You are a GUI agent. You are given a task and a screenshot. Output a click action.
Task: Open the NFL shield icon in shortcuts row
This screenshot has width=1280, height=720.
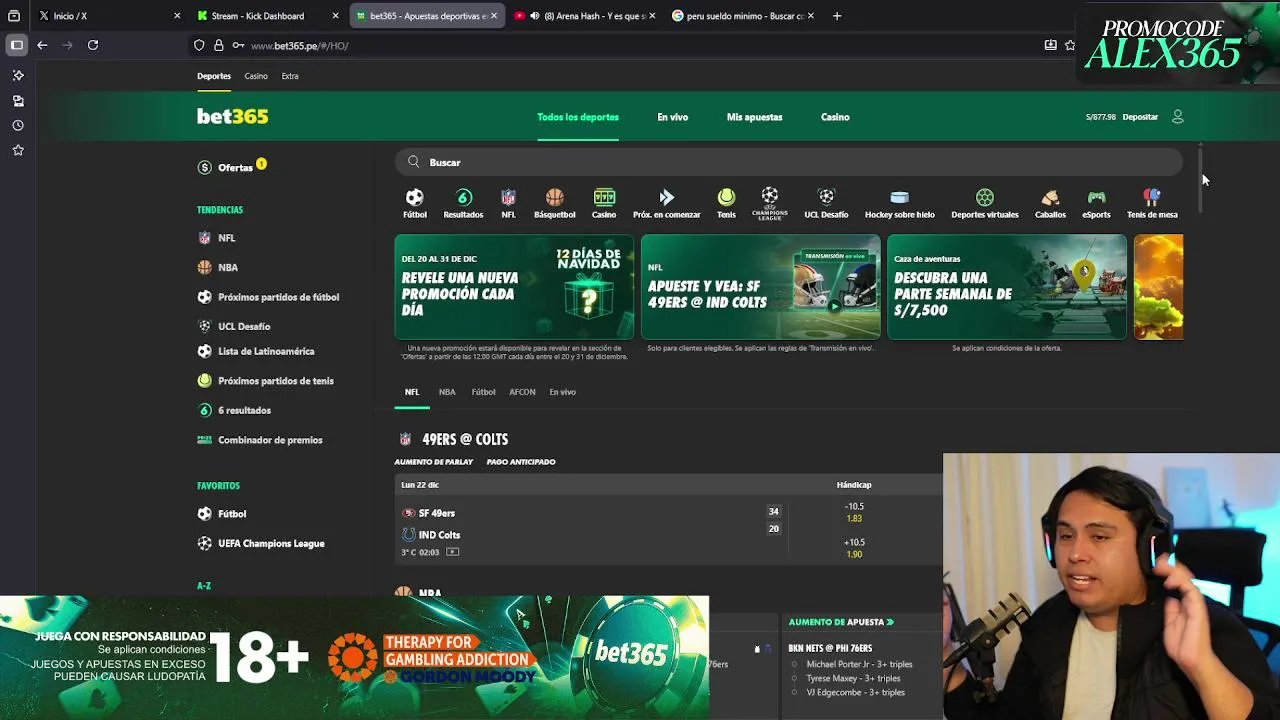pyautogui.click(x=508, y=198)
